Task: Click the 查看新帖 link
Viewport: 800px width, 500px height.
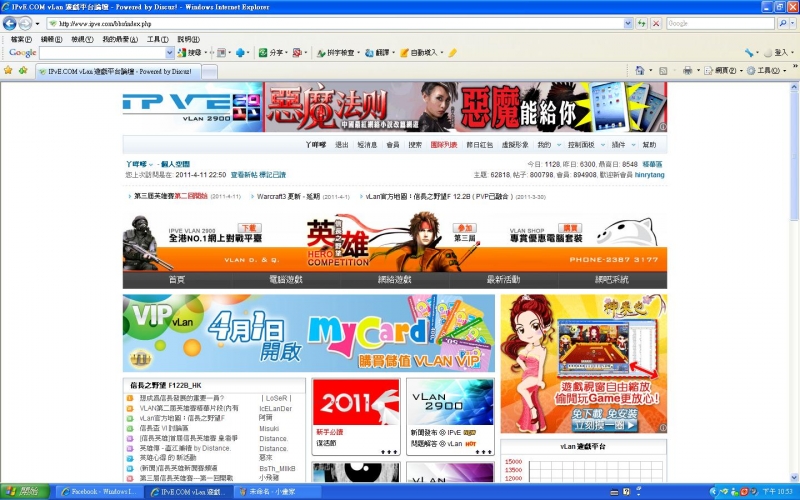Action: pos(244,174)
